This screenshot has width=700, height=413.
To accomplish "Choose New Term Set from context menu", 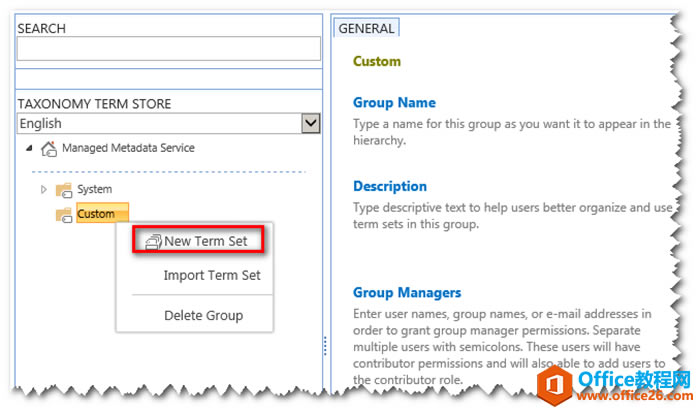I will click(x=205, y=241).
